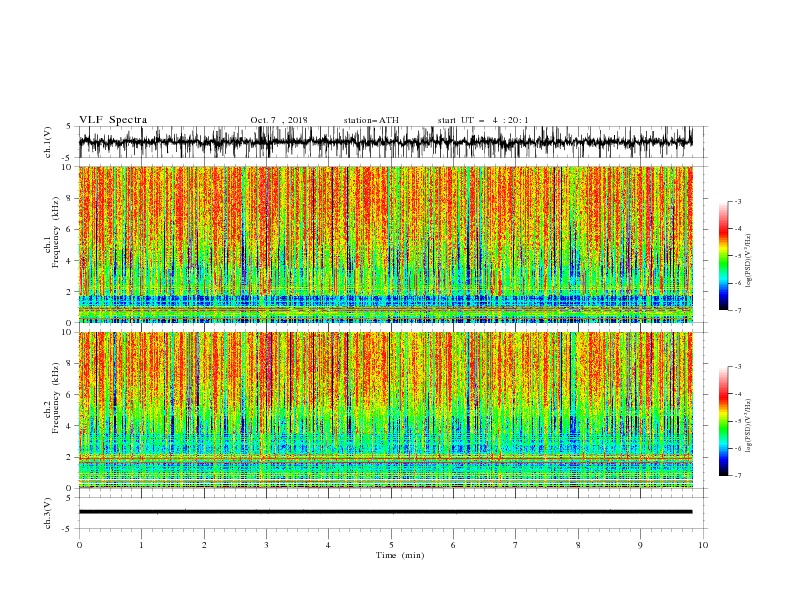Click time-axis tick label "3"
The height and width of the screenshot is (612, 792).
266,545
